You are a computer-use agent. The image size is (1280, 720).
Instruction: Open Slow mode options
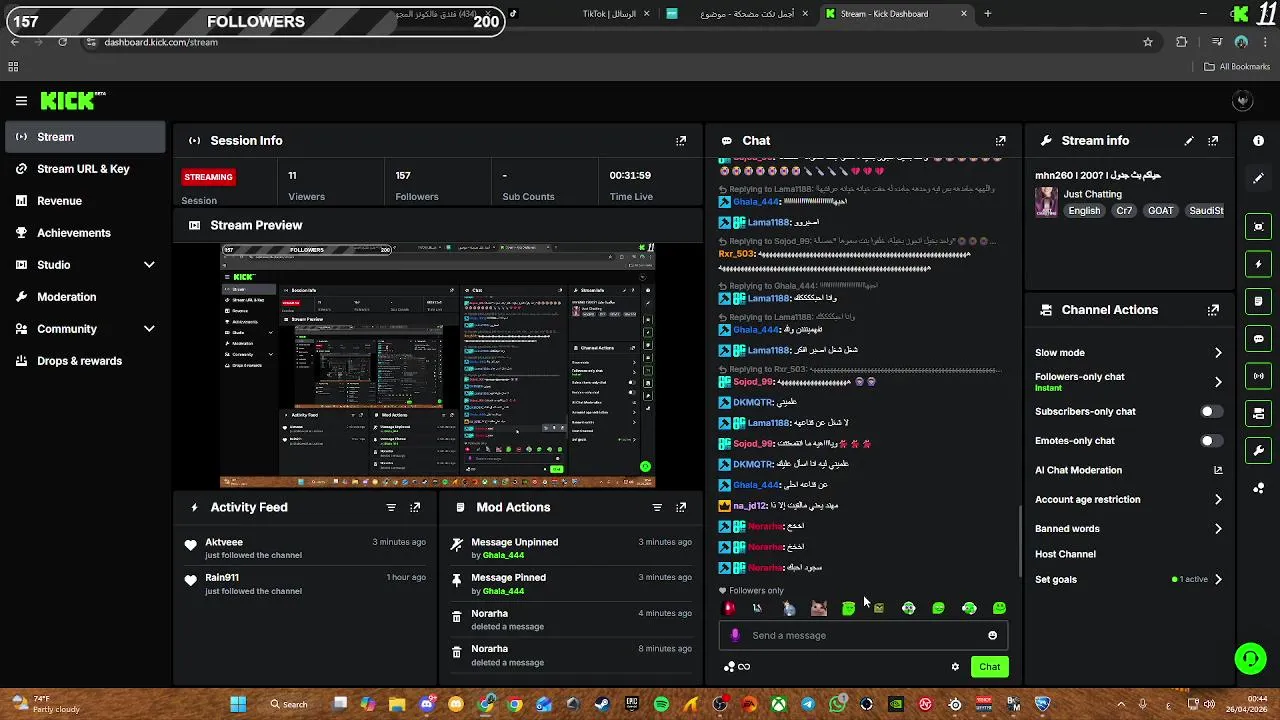point(1129,353)
